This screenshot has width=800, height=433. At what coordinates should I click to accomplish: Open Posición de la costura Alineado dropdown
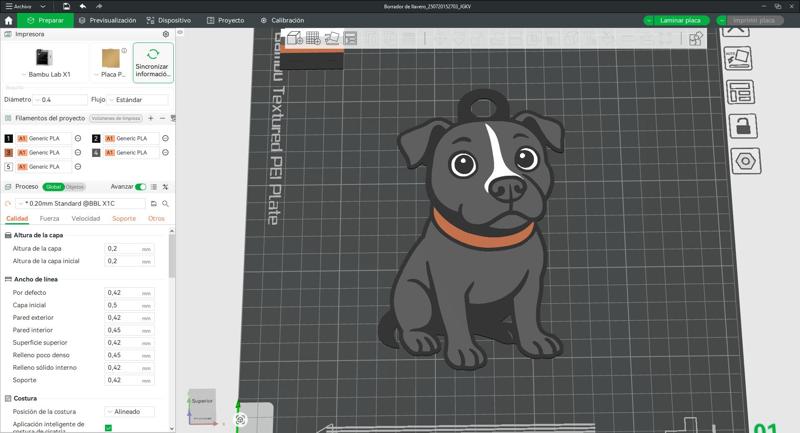point(130,412)
